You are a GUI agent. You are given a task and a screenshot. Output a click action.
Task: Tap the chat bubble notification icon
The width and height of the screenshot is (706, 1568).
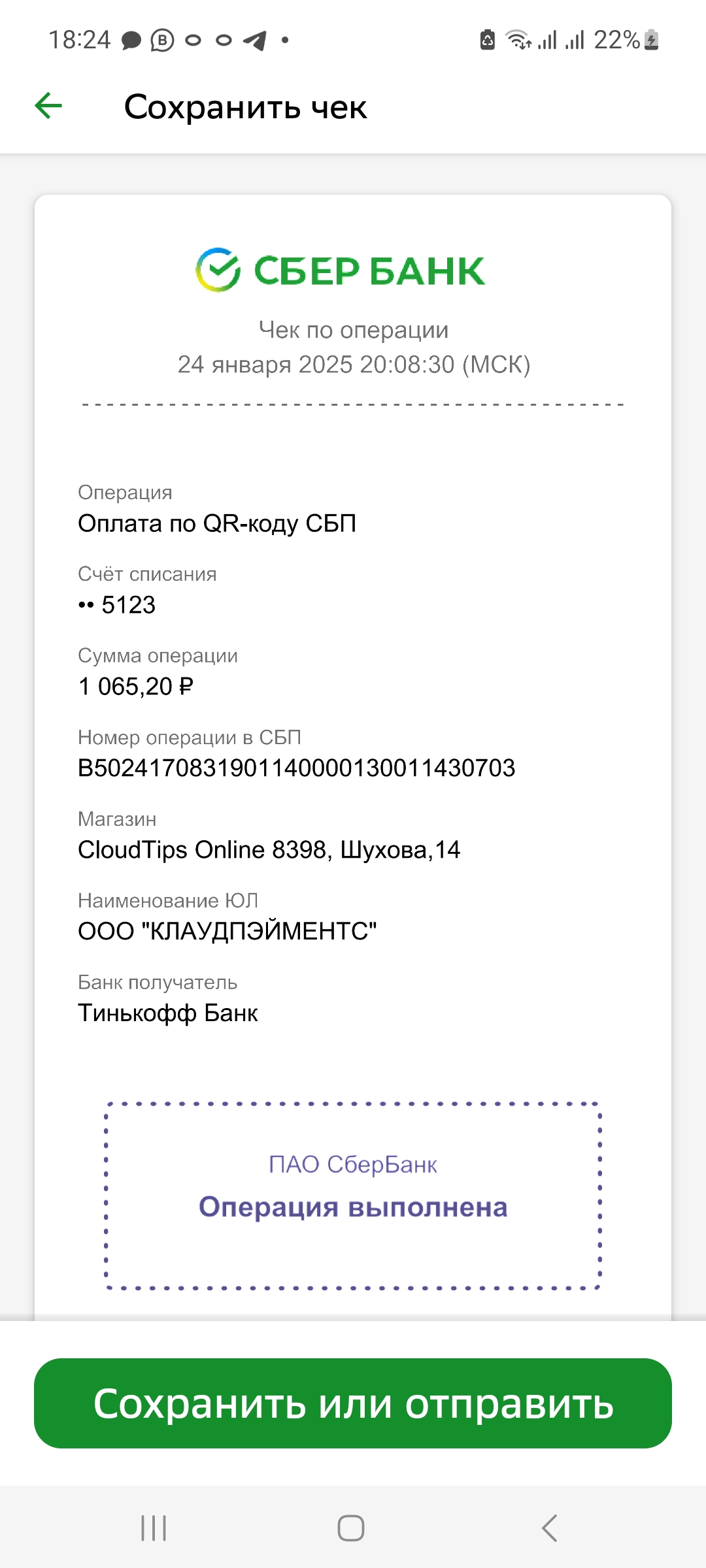click(131, 41)
